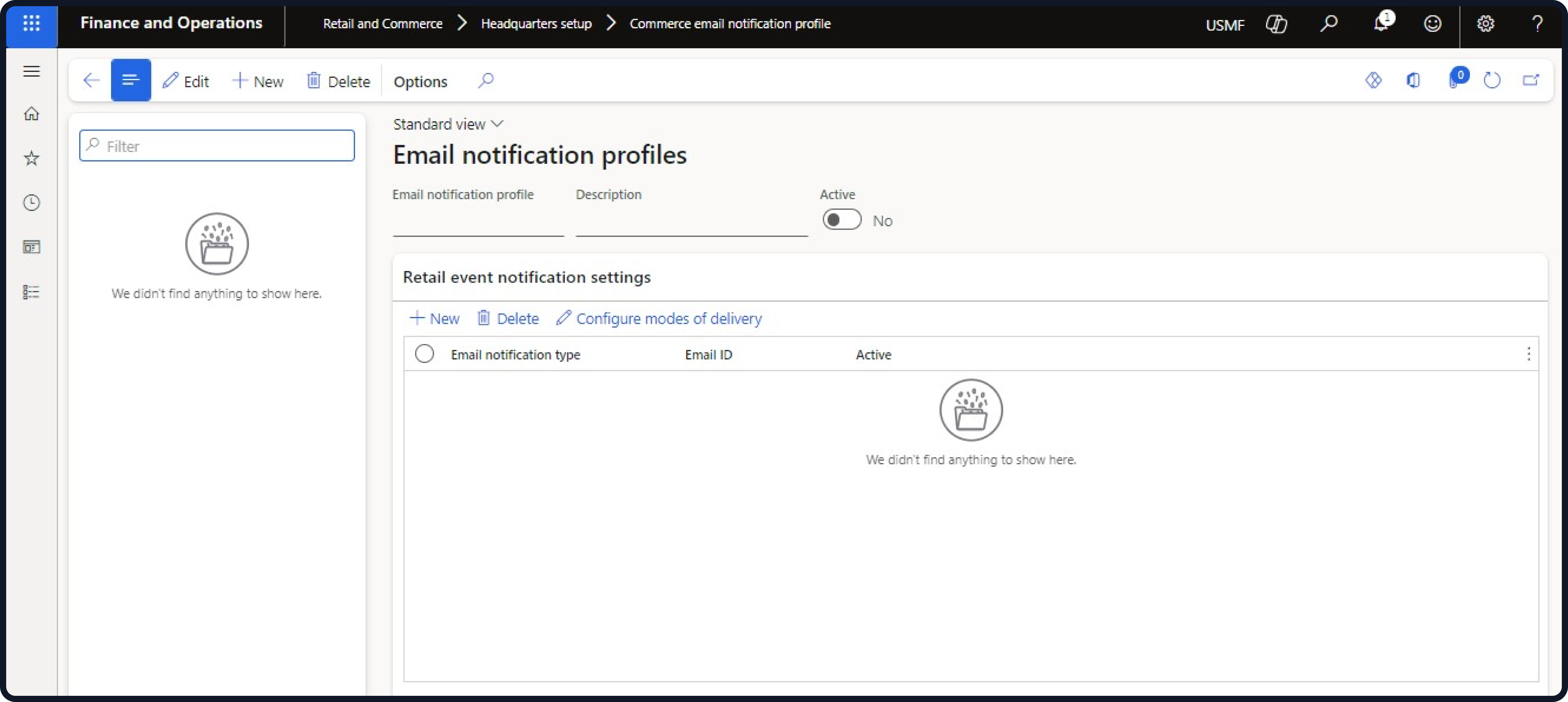The height and width of the screenshot is (702, 1568).
Task: Click the action pane search magnifier
Action: [485, 80]
